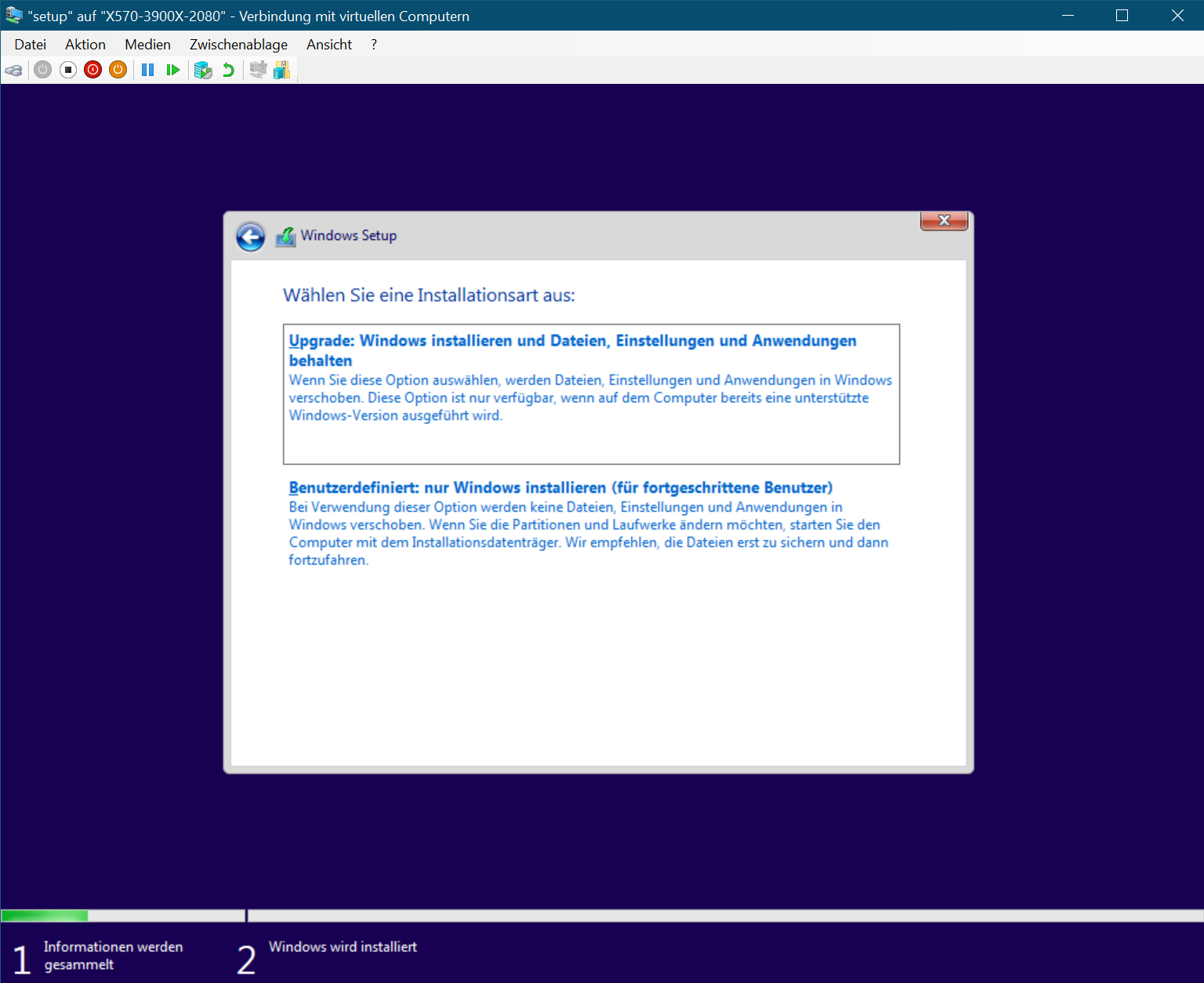Turn off VM with black stop icon

(x=68, y=70)
